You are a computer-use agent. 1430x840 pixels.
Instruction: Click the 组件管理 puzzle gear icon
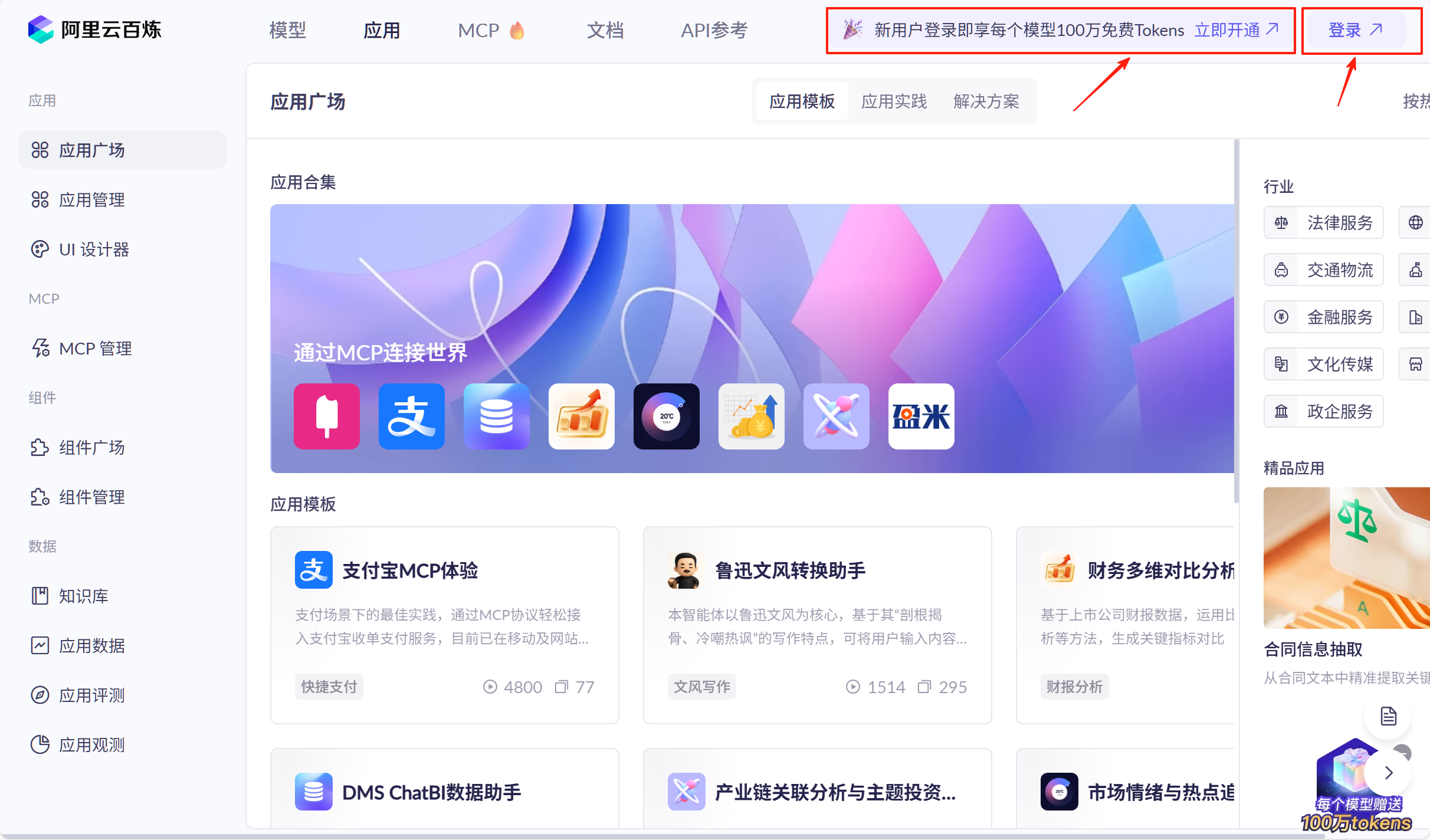(x=40, y=497)
